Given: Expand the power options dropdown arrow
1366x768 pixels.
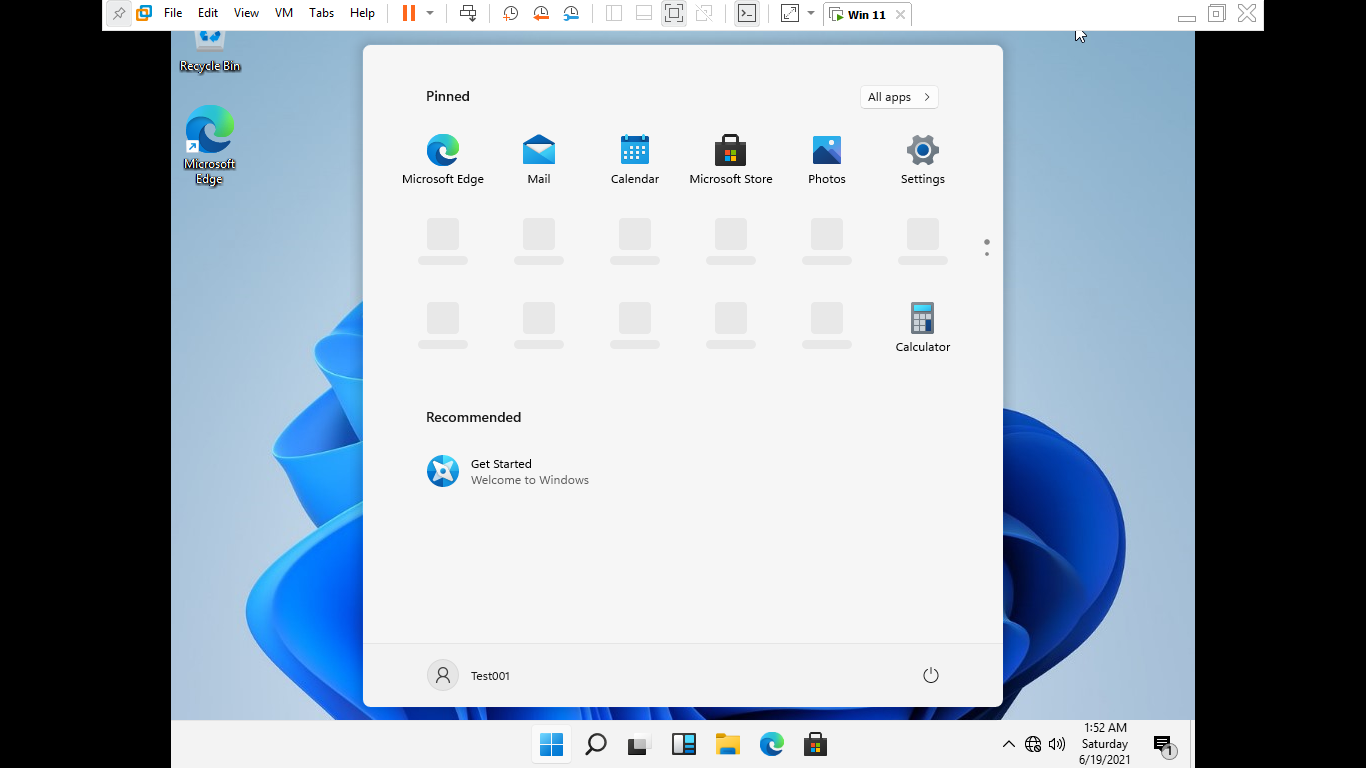Looking at the screenshot, I should [x=430, y=13].
